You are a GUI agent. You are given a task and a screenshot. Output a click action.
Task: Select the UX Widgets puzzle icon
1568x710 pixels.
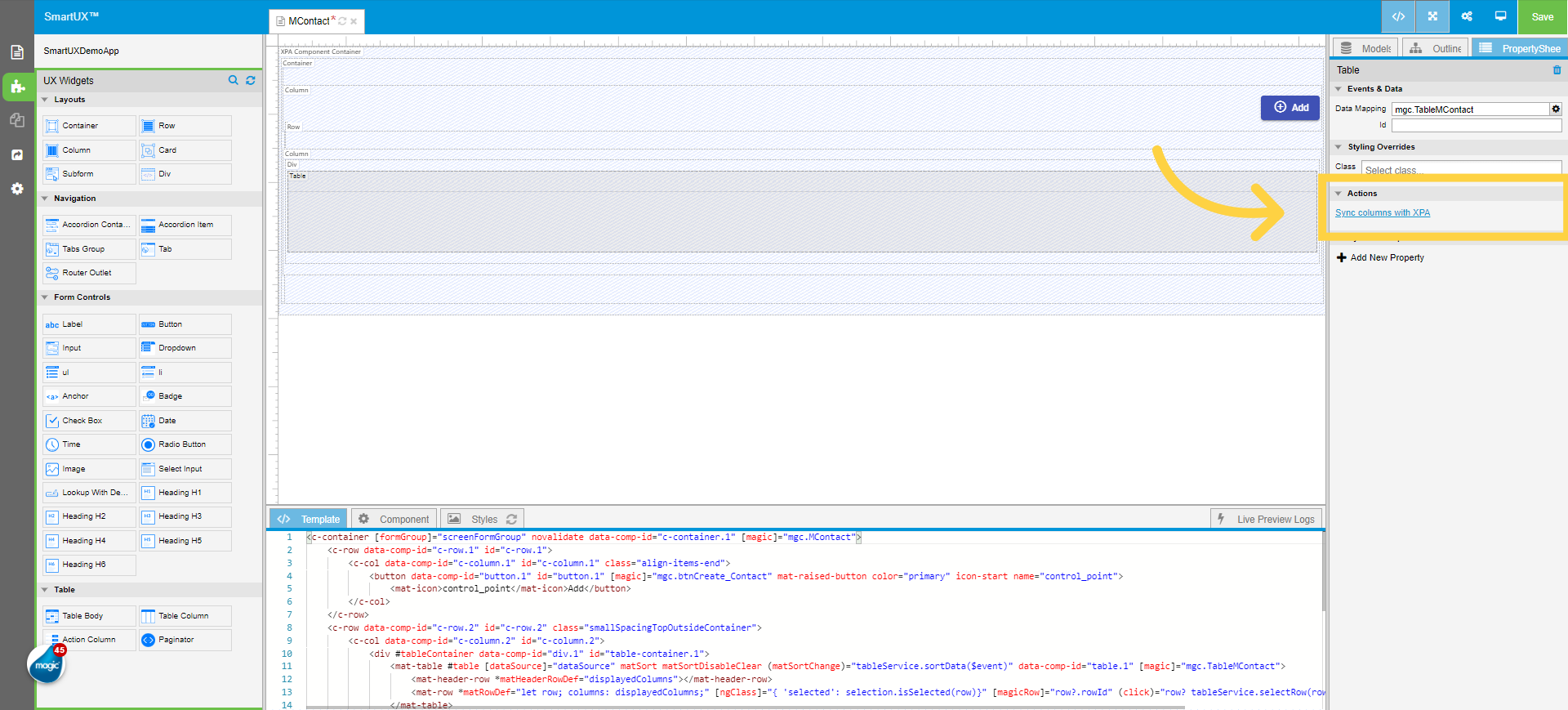17,86
